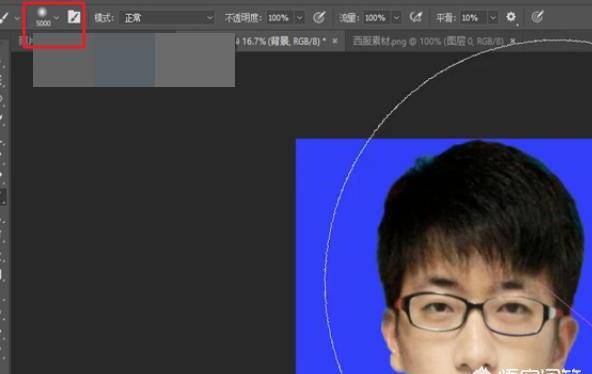Viewport: 592px width, 374px height.
Task: Expand the flow slider dropdown arrow
Action: point(396,18)
